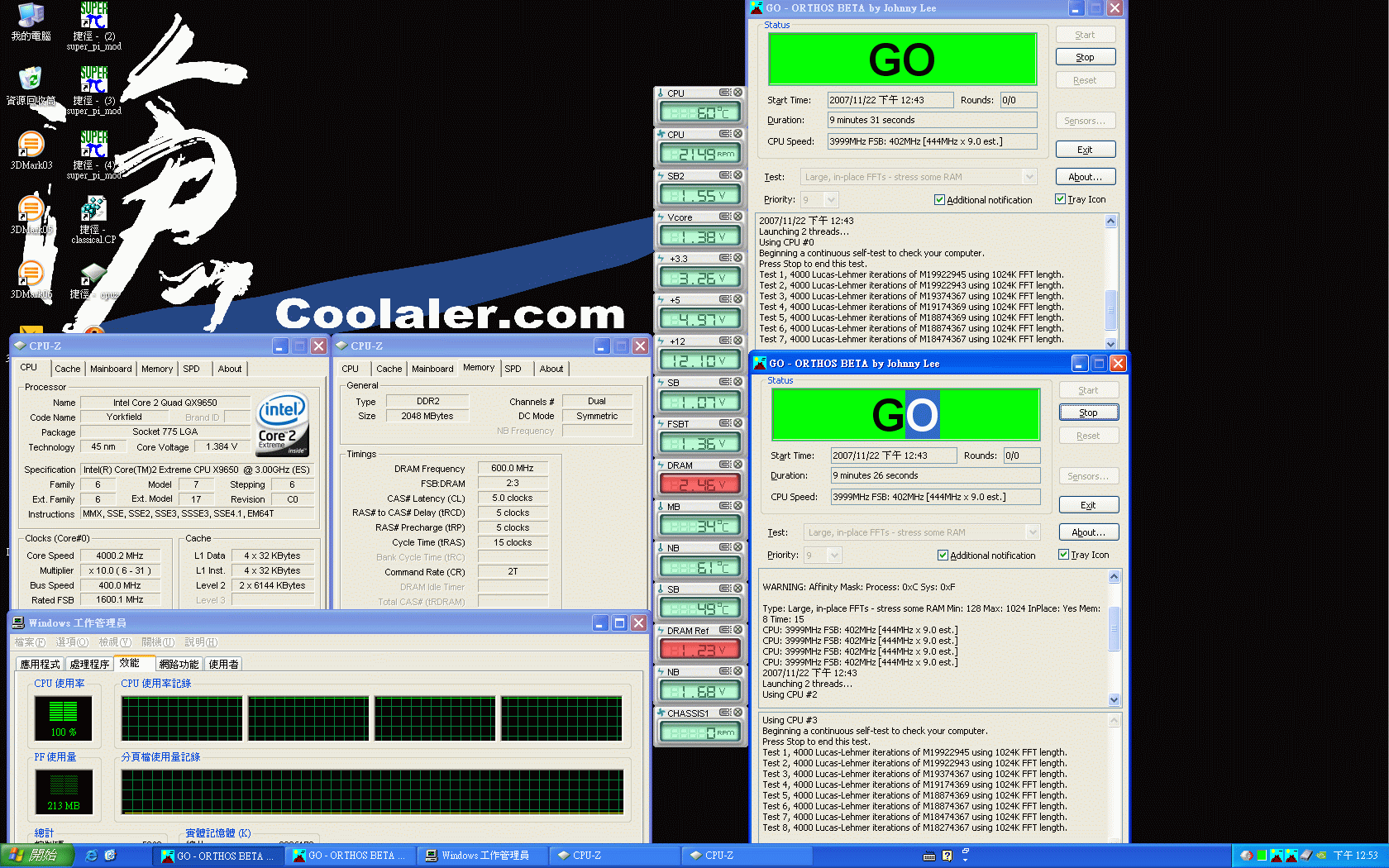Close the DRAM 2.46 V sensor widget

click(x=737, y=465)
